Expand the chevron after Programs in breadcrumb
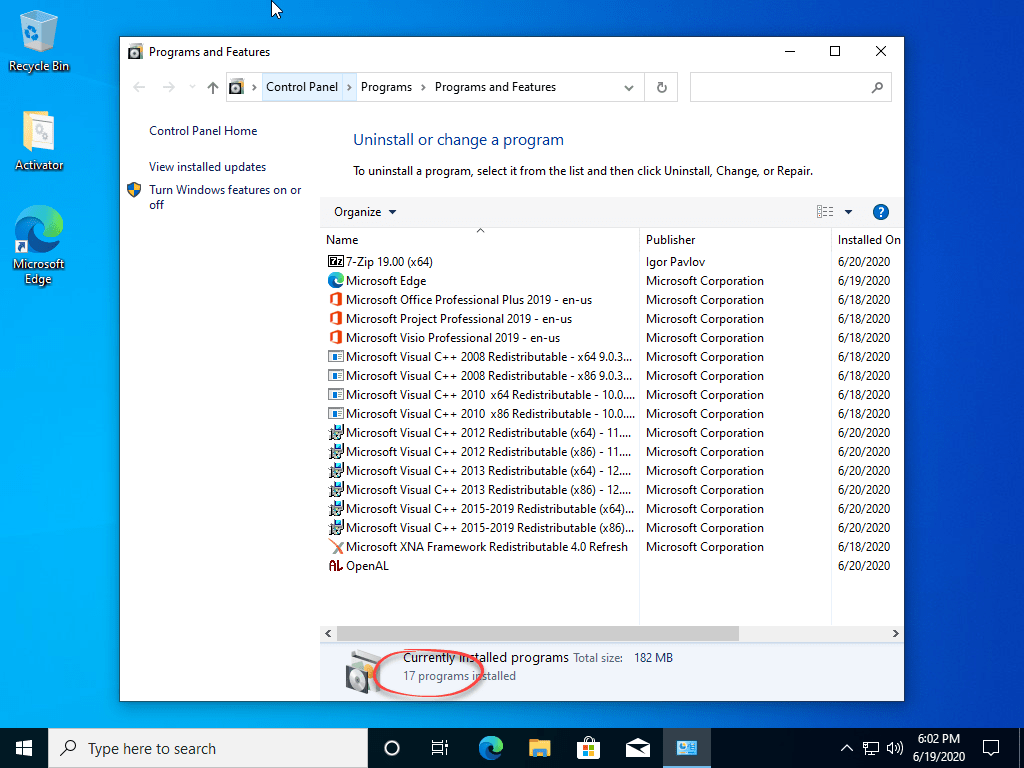 (423, 88)
